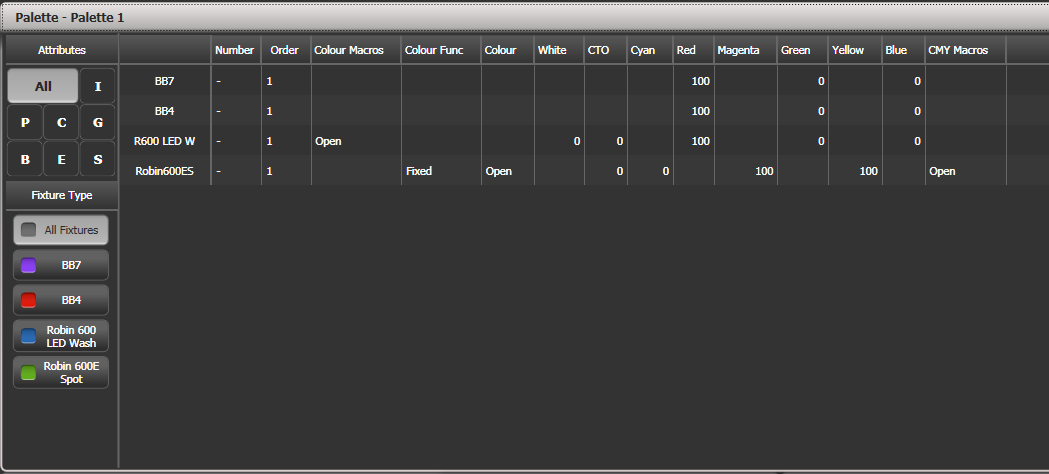Click the Magenta column header
This screenshot has height=474, width=1049.
point(745,50)
